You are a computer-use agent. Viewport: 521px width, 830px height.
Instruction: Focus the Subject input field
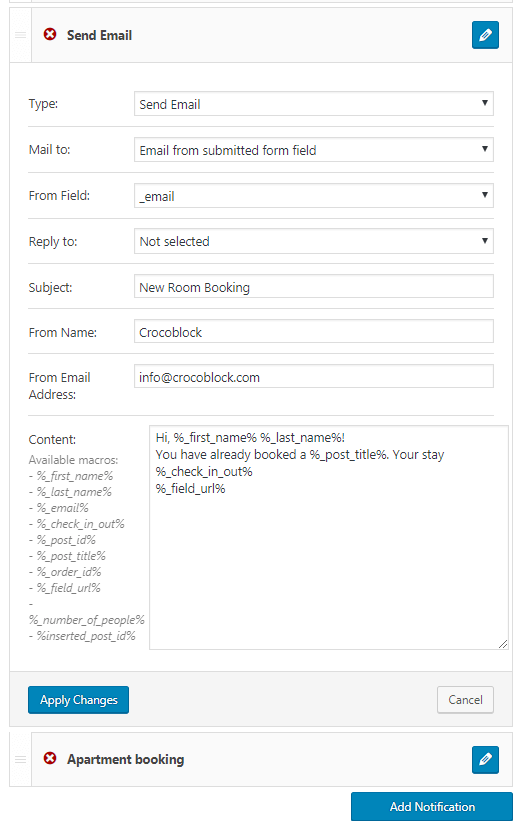(313, 286)
